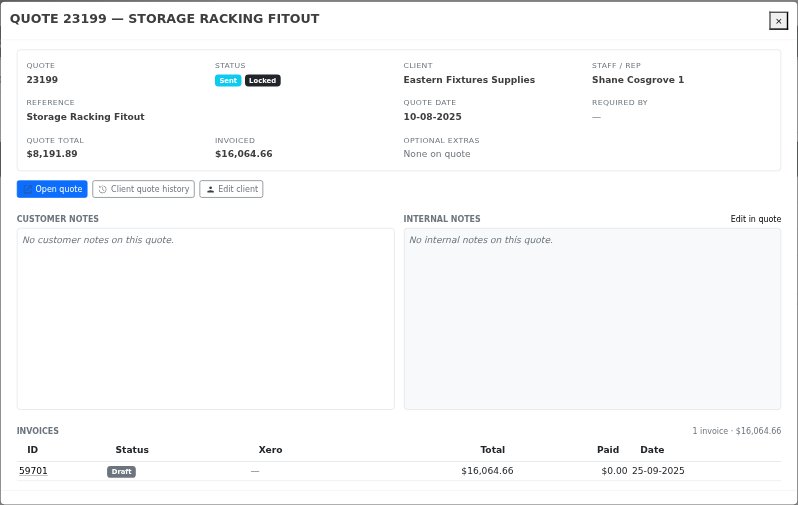Select the Edit client button

231,189
